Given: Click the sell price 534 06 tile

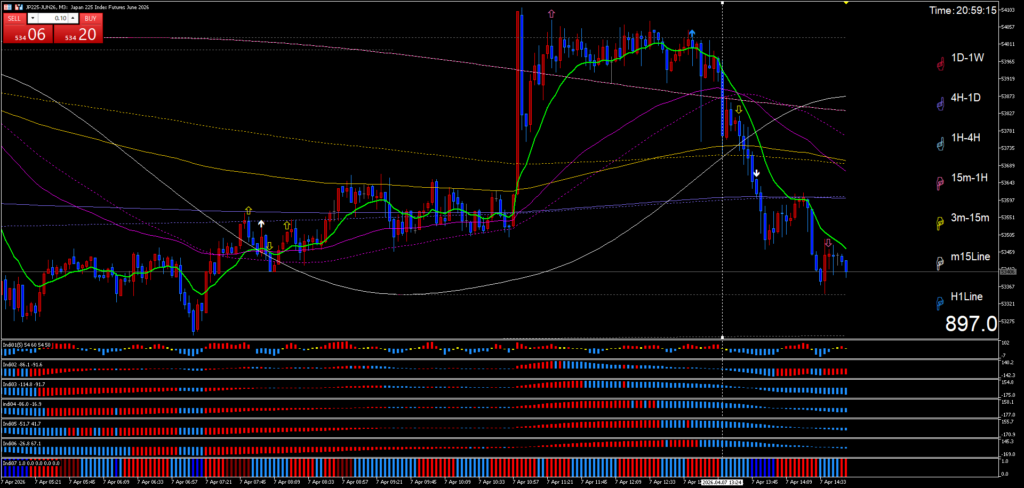Looking at the screenshot, I should pyautogui.click(x=27, y=35).
